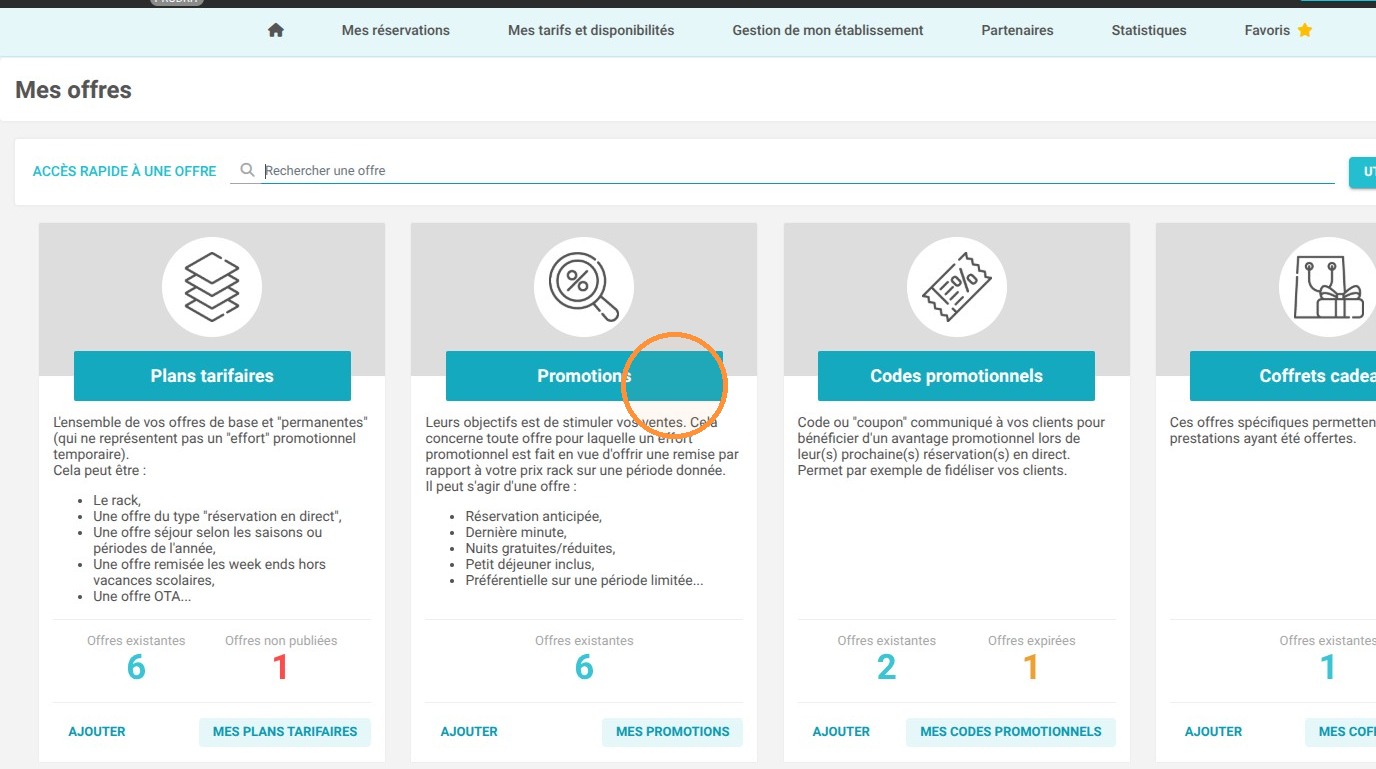Click the coupon ticket Codes promotionnels icon
1376x769 pixels.
pos(956,286)
